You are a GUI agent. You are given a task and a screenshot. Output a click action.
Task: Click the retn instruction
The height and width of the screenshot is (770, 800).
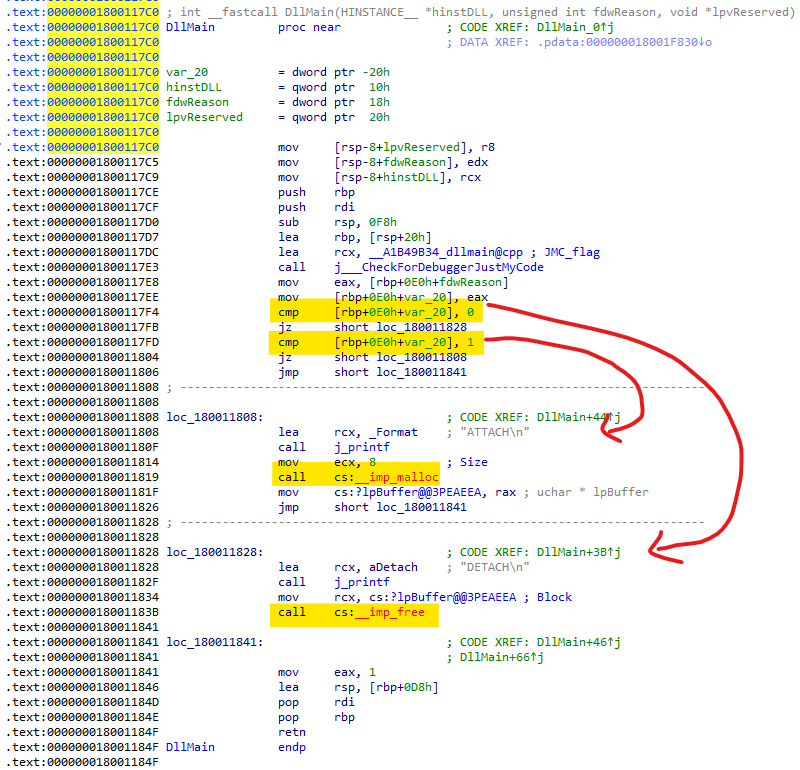pyautogui.click(x=294, y=732)
